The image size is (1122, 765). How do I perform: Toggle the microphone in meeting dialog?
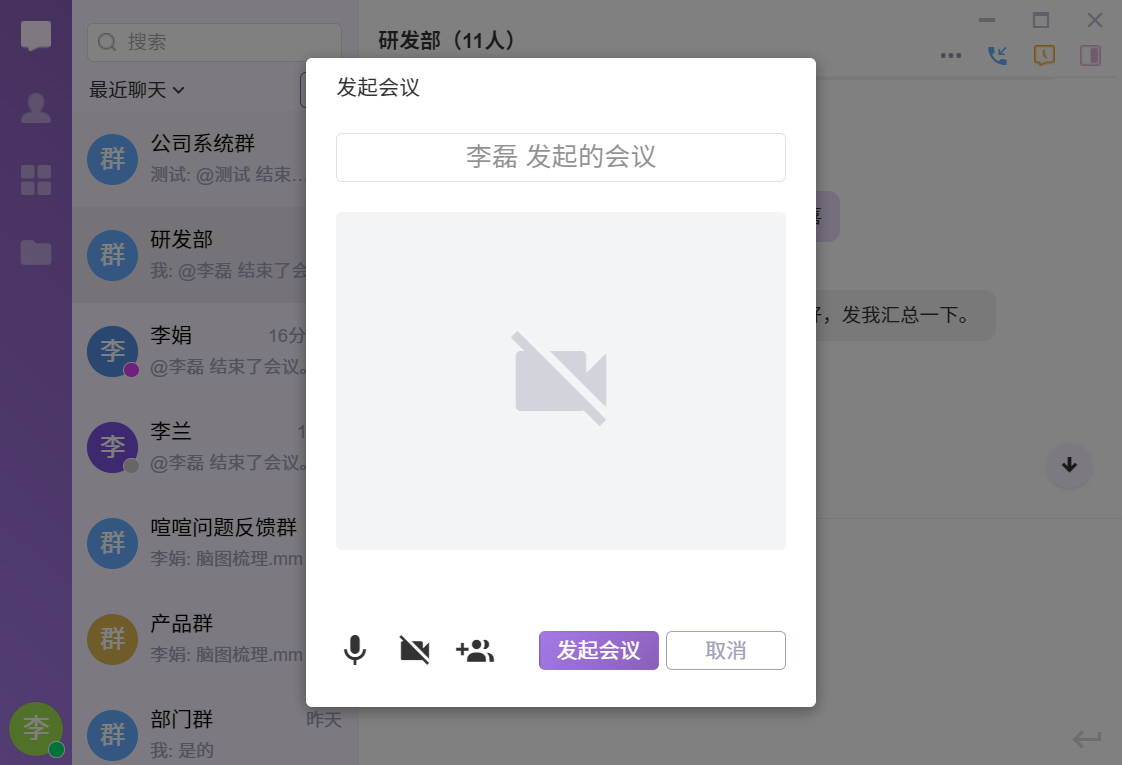point(355,651)
